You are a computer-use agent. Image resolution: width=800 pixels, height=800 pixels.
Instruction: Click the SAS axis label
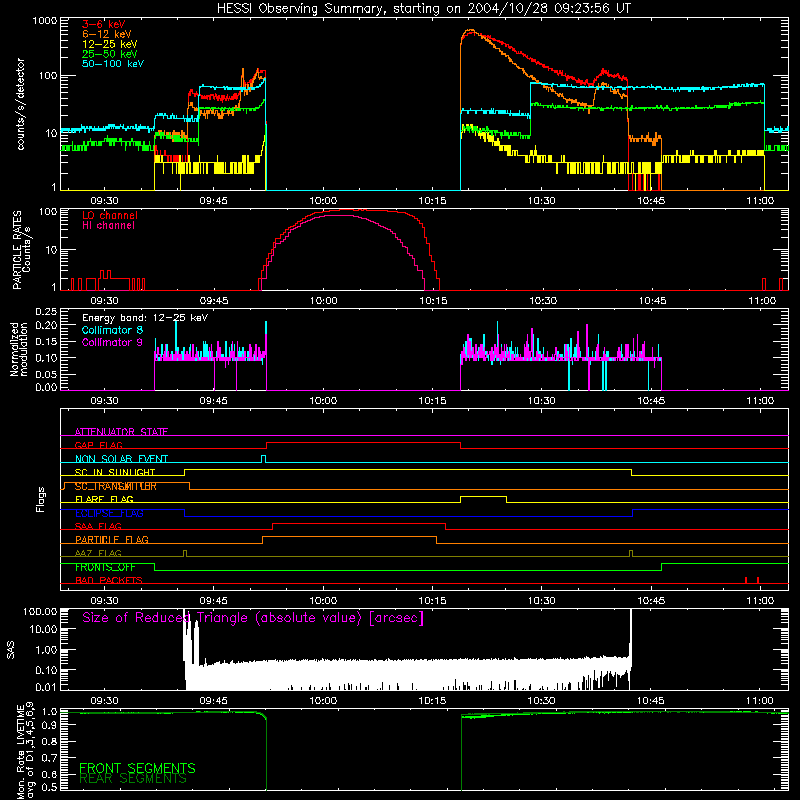(11, 650)
